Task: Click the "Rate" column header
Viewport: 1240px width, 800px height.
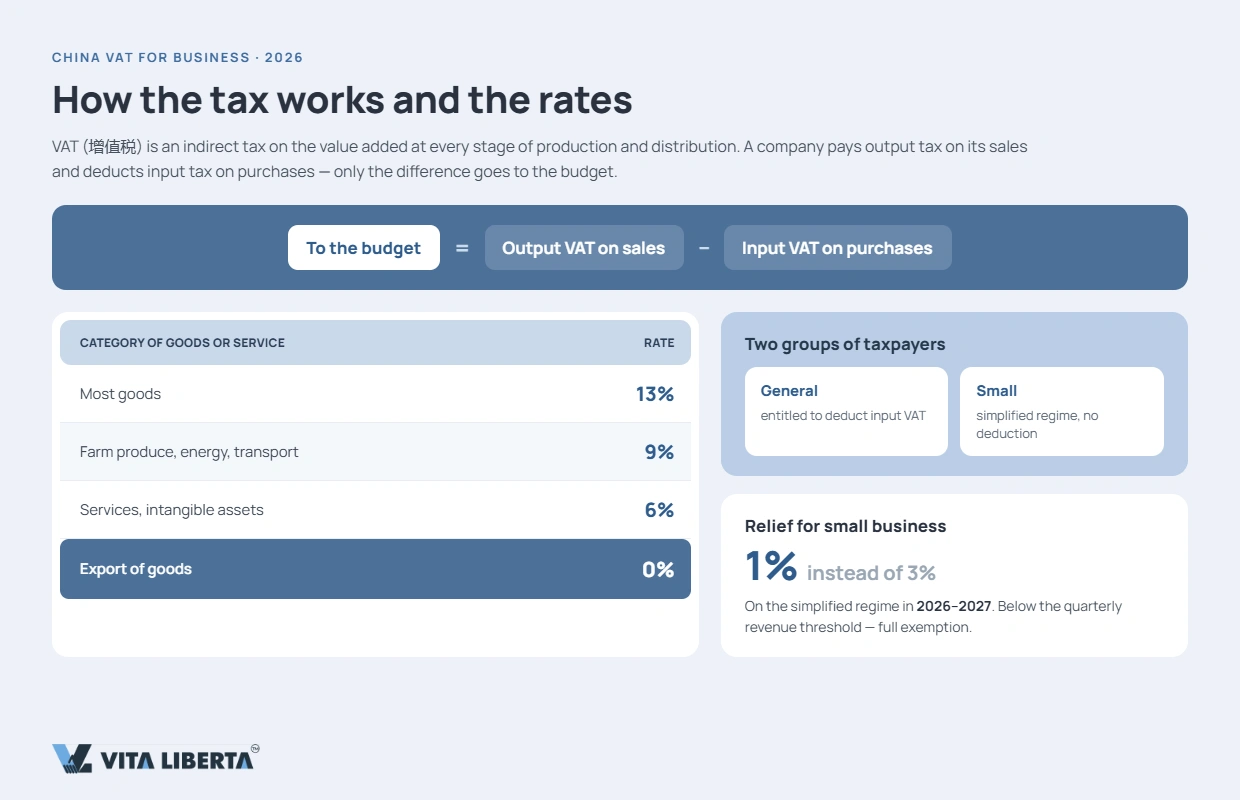Action: tap(659, 343)
